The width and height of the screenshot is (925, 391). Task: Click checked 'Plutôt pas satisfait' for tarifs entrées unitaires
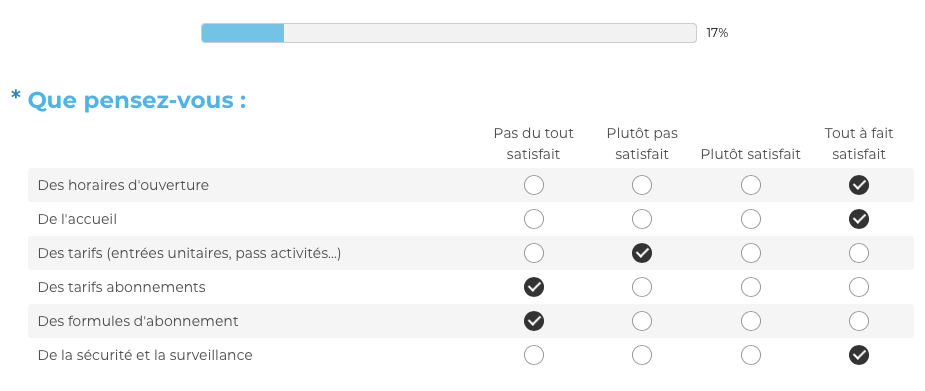[x=642, y=254]
